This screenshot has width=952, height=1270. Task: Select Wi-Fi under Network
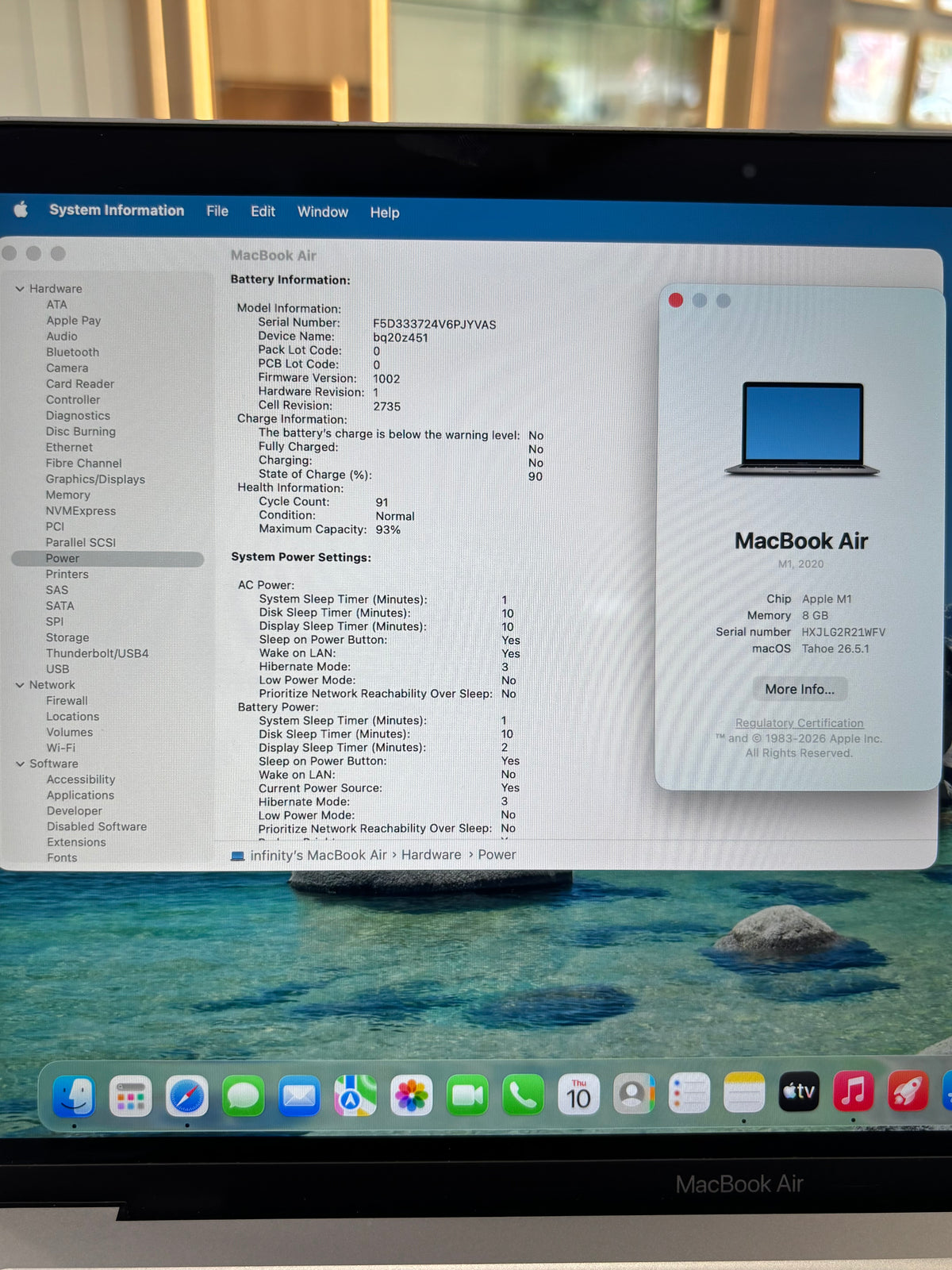click(x=60, y=748)
